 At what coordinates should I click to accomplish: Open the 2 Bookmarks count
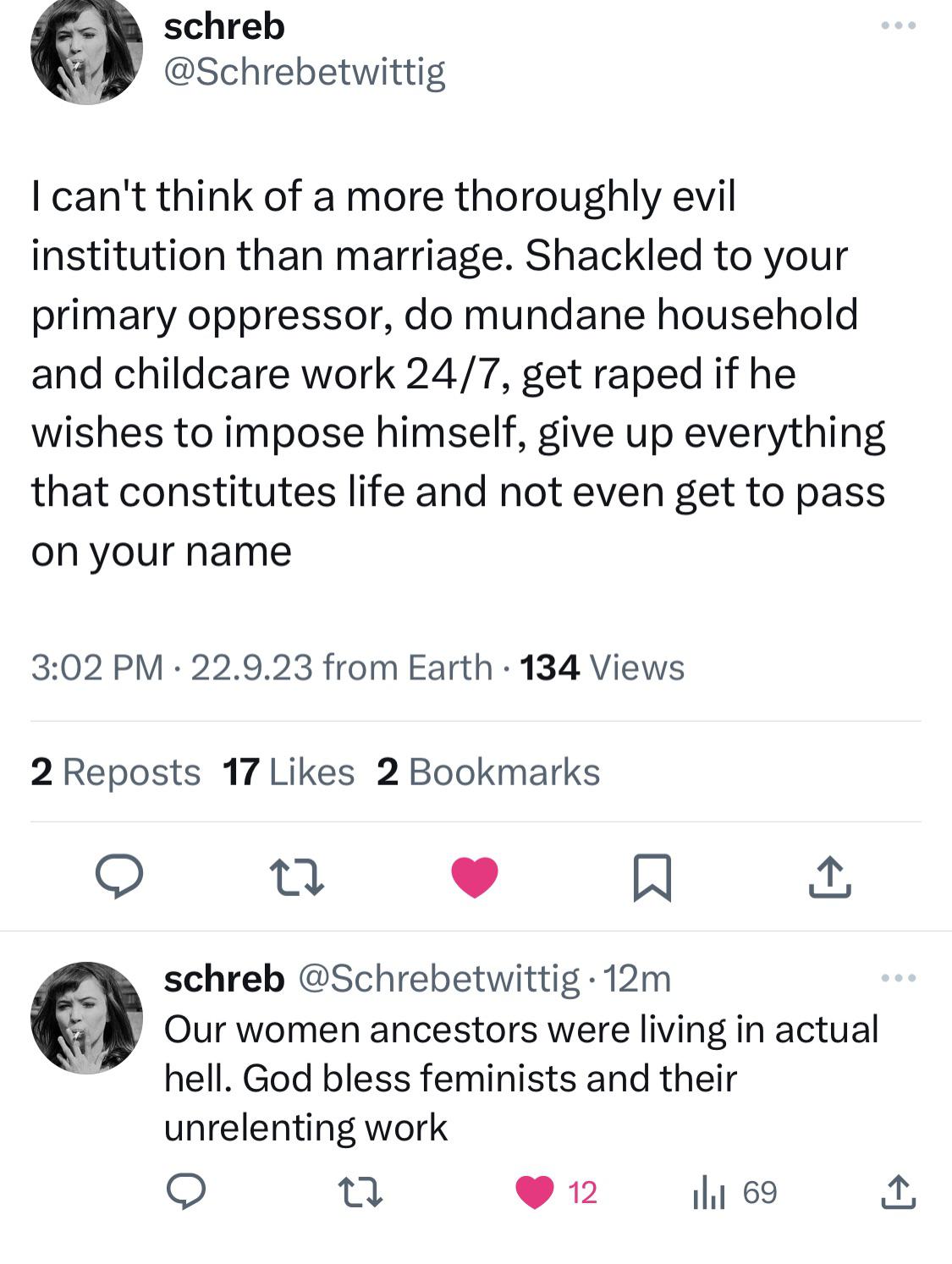point(487,772)
